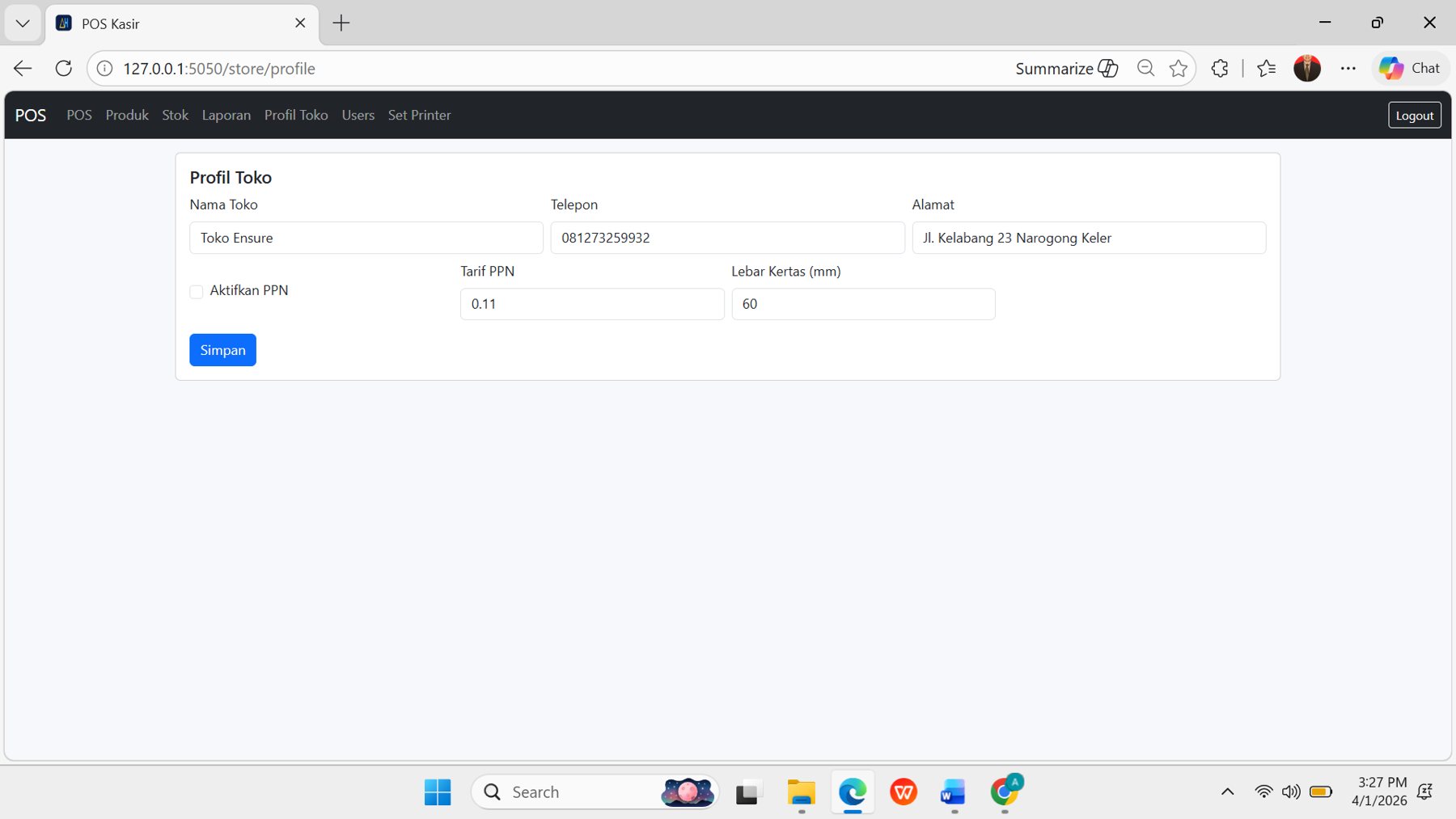Click inside the Tarif PPN field
The width and height of the screenshot is (1456, 819).
point(592,304)
